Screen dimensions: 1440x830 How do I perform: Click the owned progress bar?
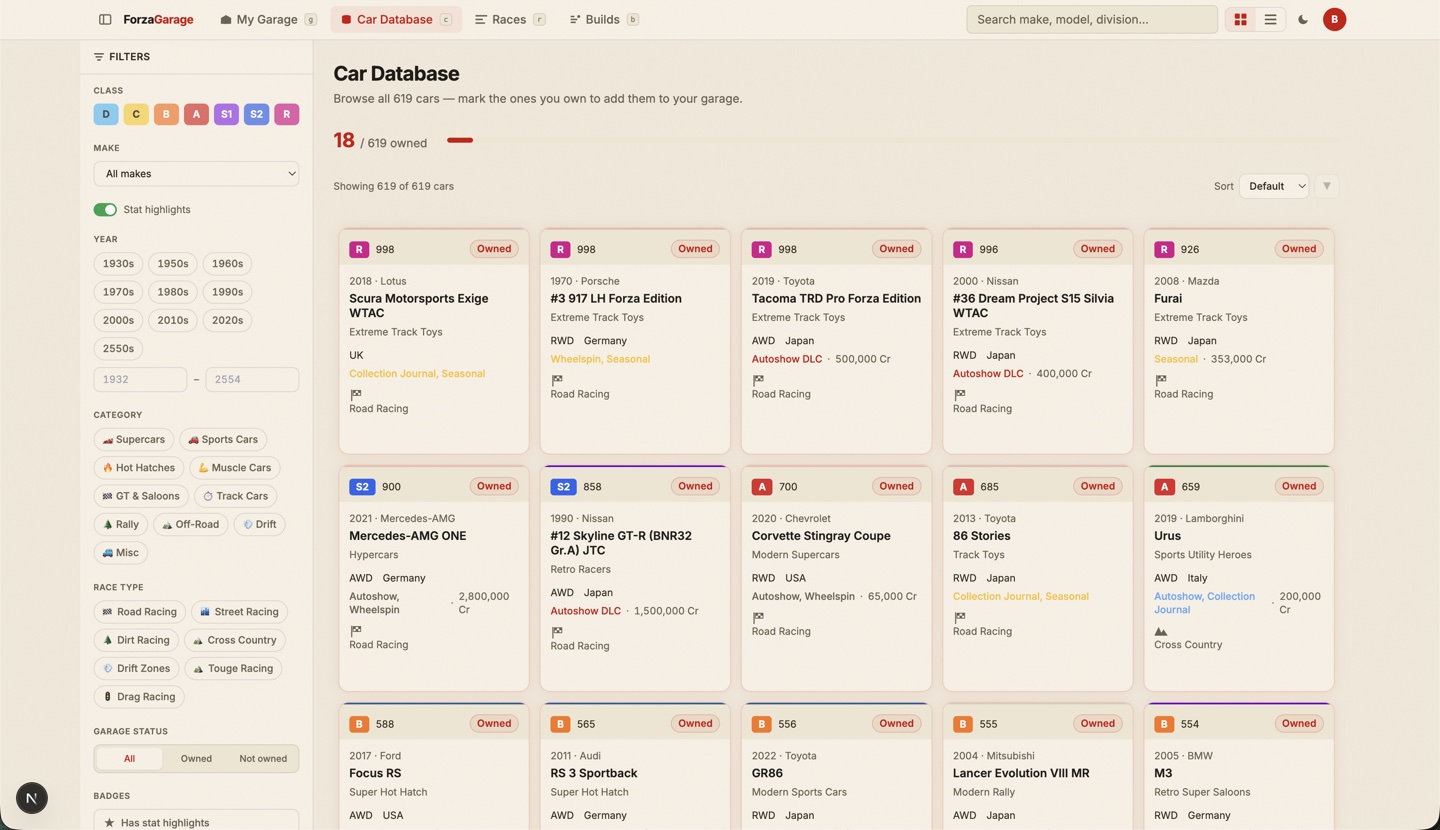[893, 140]
